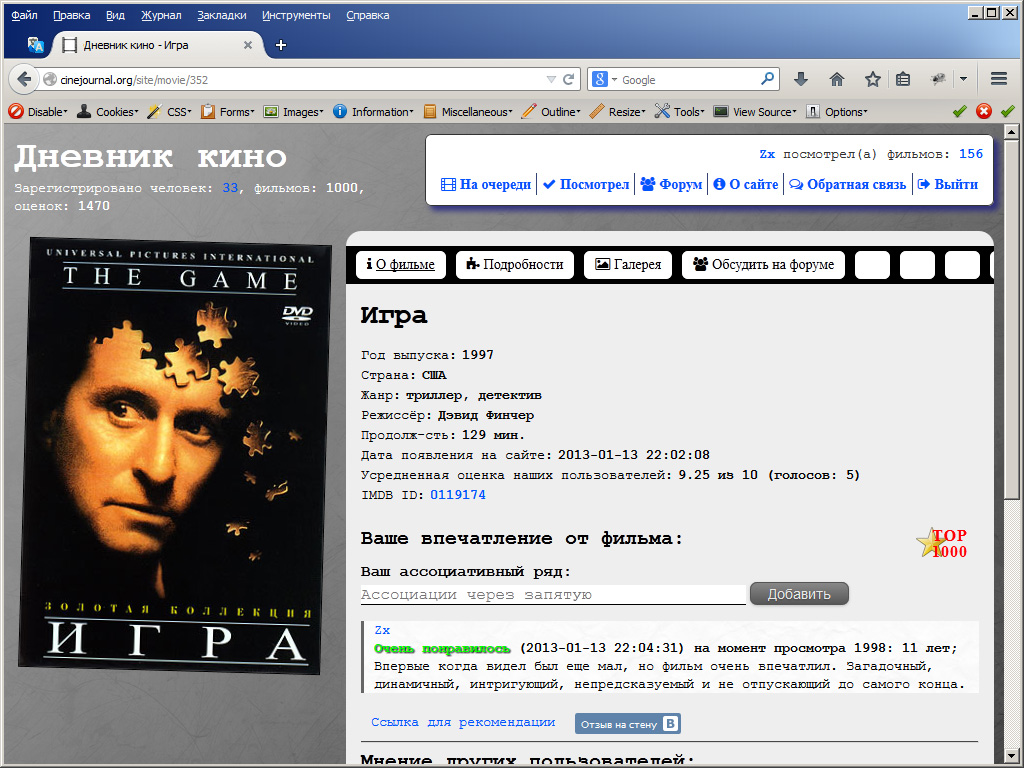
Task: Reload the page with the refresh icon
Action: [x=569, y=79]
